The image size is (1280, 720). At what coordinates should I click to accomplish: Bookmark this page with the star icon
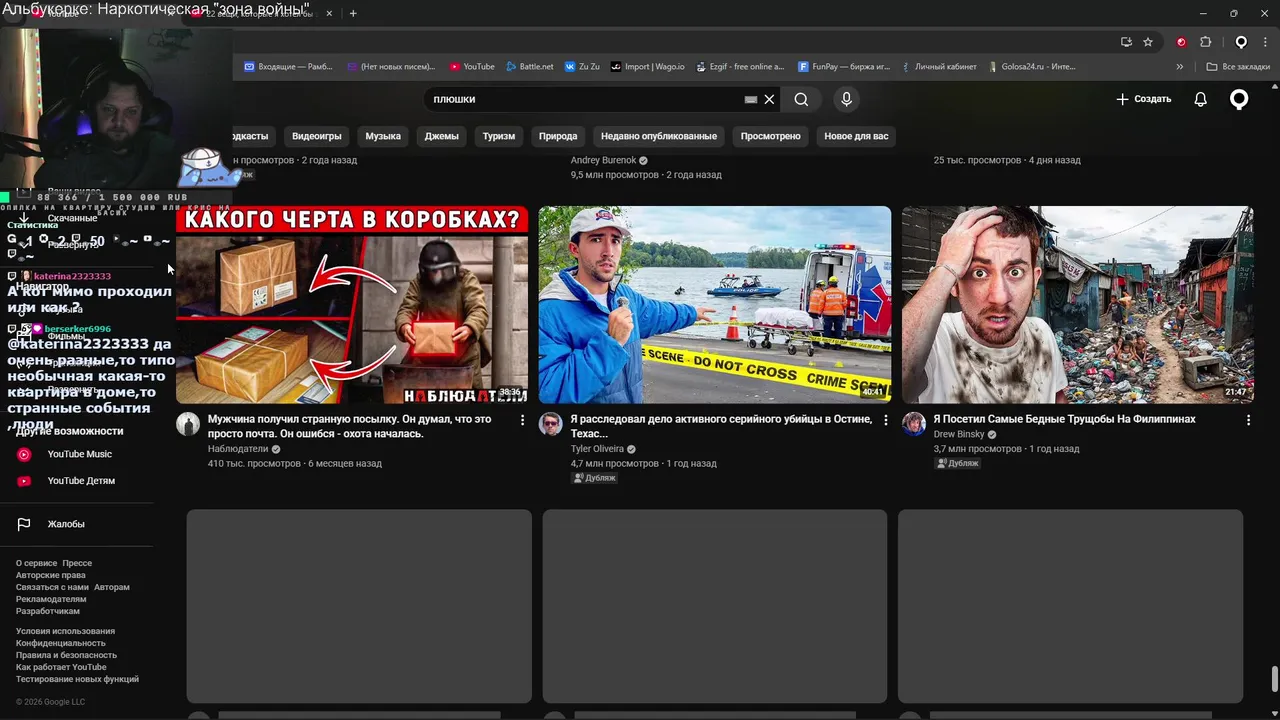pos(1148,42)
